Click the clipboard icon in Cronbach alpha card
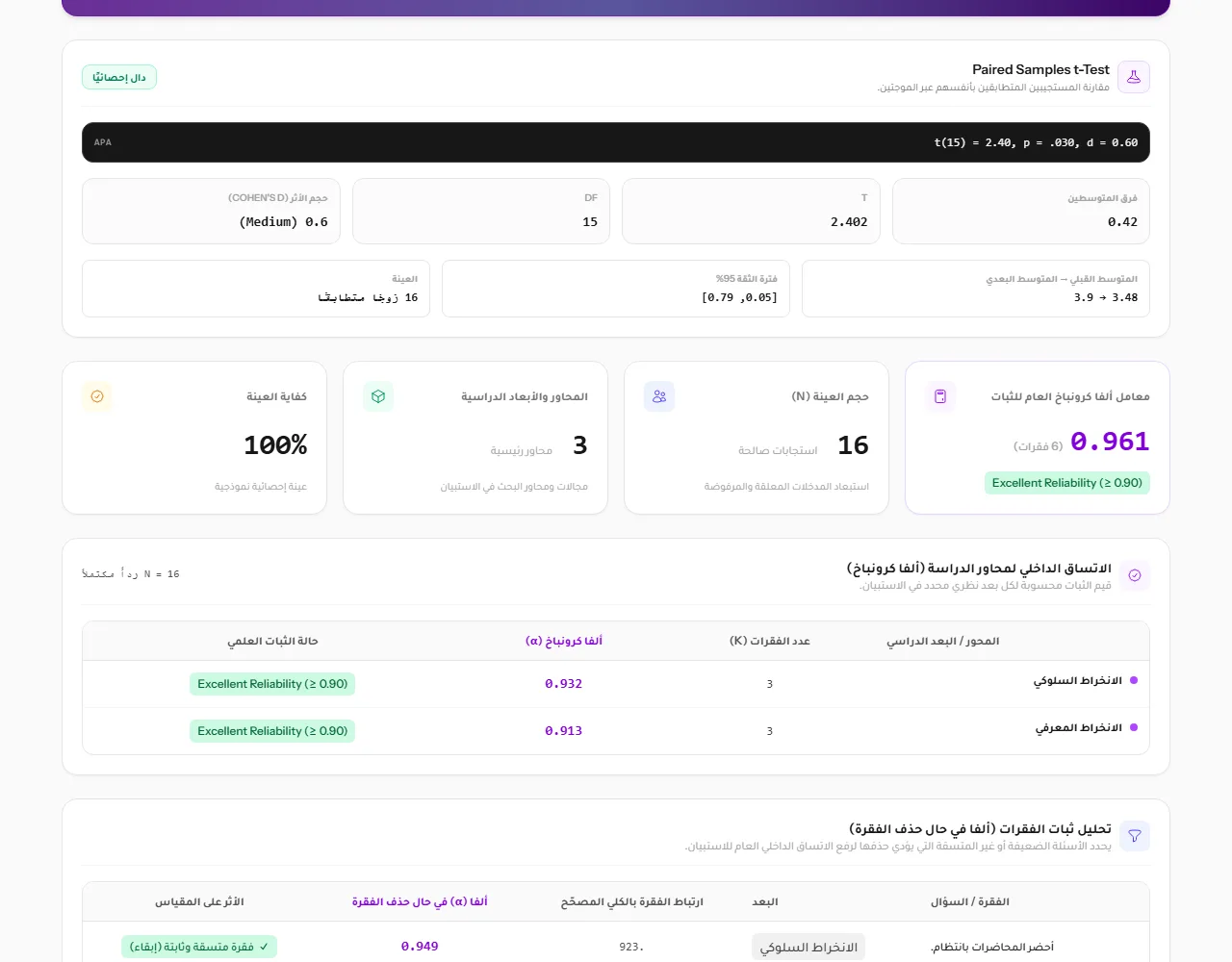 [x=940, y=396]
